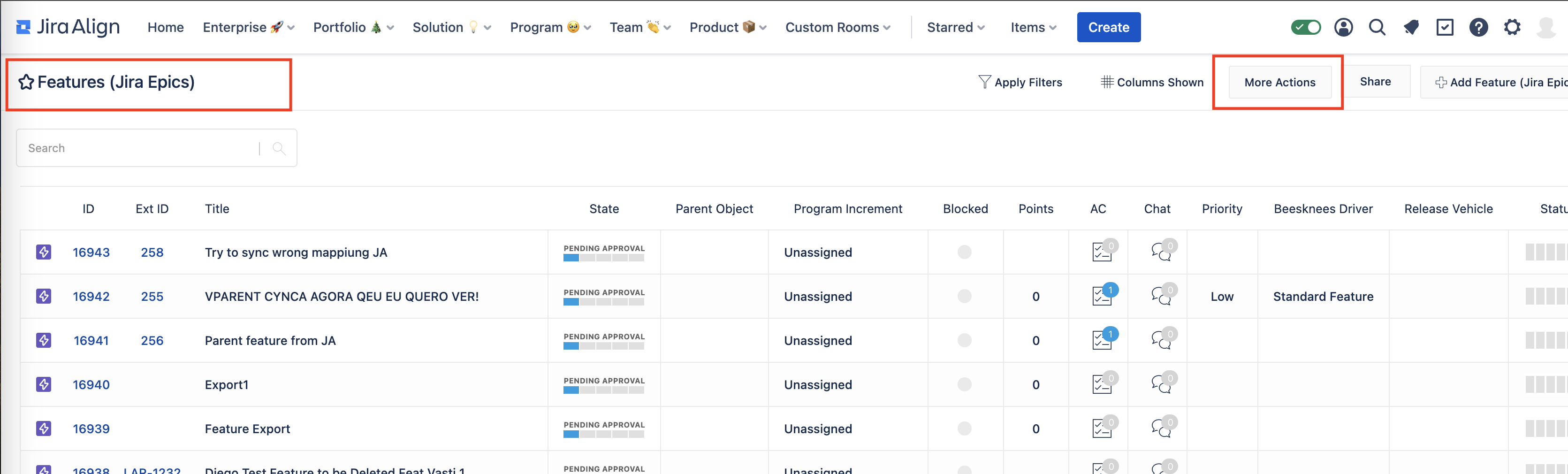Sort by the ID column header

pyautogui.click(x=88, y=209)
